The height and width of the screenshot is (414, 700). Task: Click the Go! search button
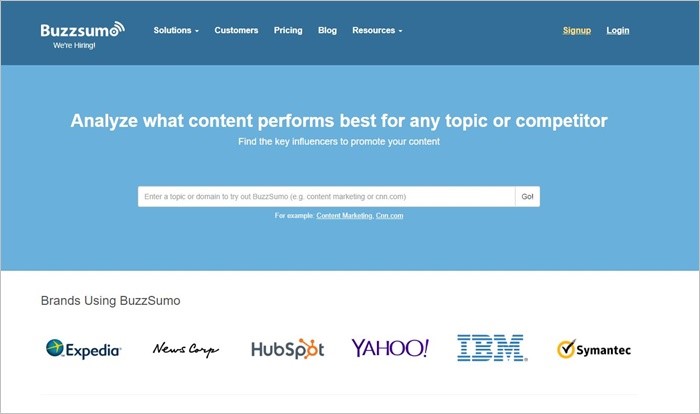[x=527, y=197]
